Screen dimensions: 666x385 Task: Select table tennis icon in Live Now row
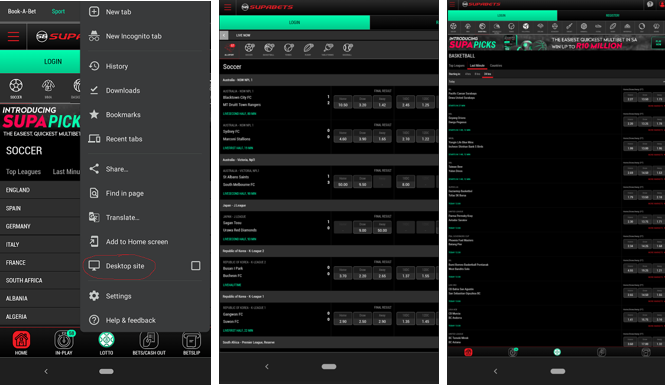click(328, 49)
